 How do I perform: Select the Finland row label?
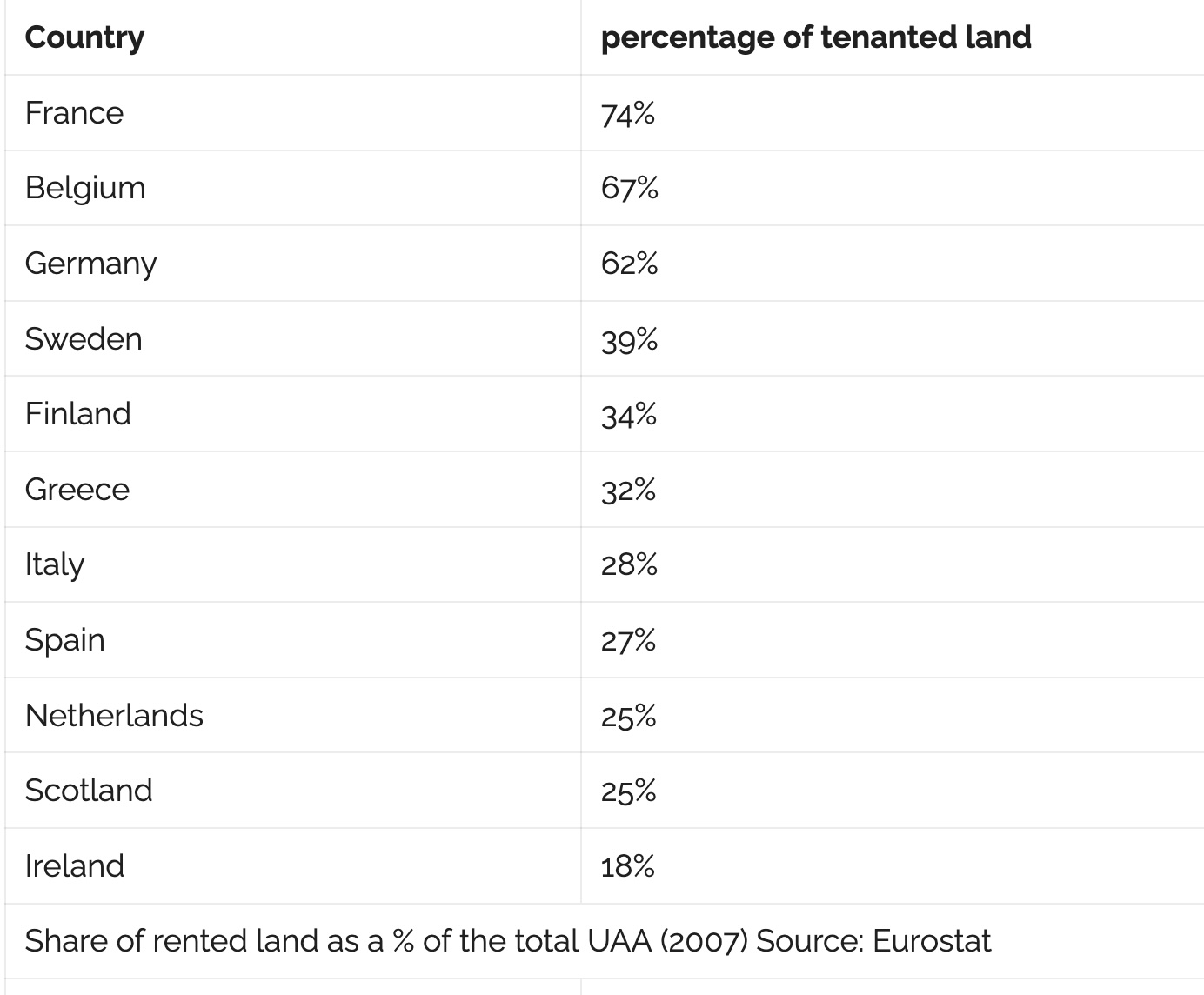78,414
